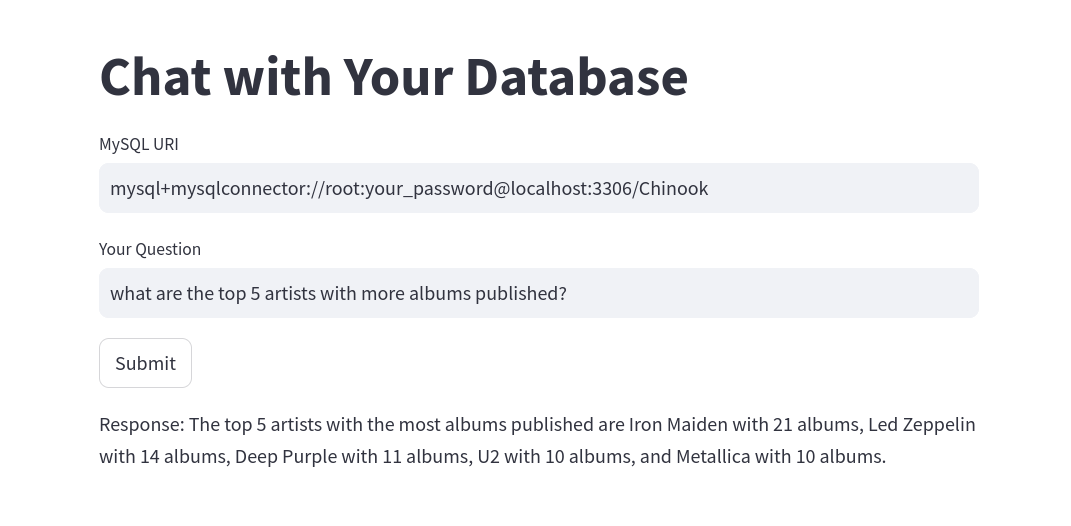Click the "Chat with Your Database" heading

click(x=393, y=77)
